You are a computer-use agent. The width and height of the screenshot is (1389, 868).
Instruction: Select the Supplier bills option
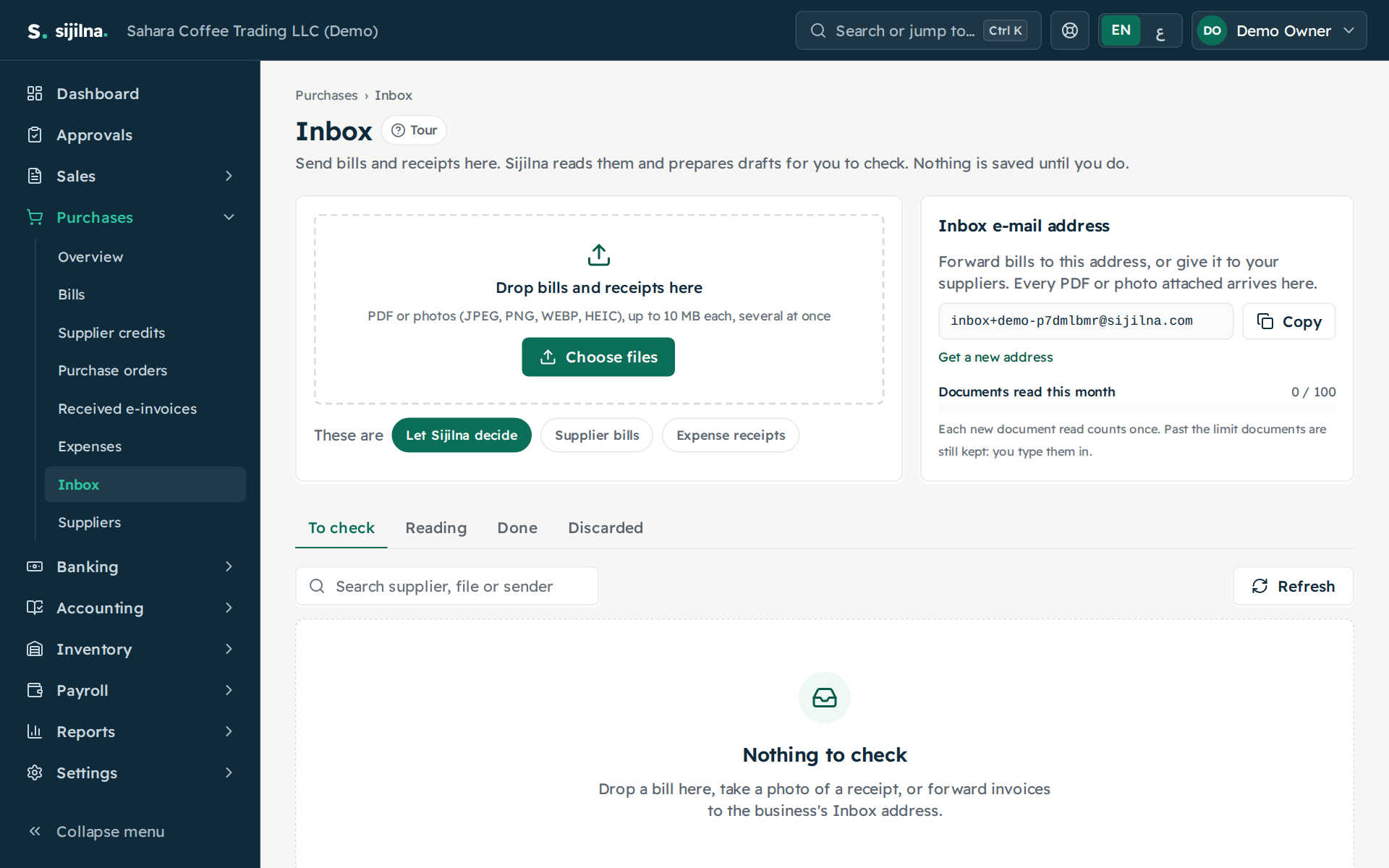click(597, 435)
